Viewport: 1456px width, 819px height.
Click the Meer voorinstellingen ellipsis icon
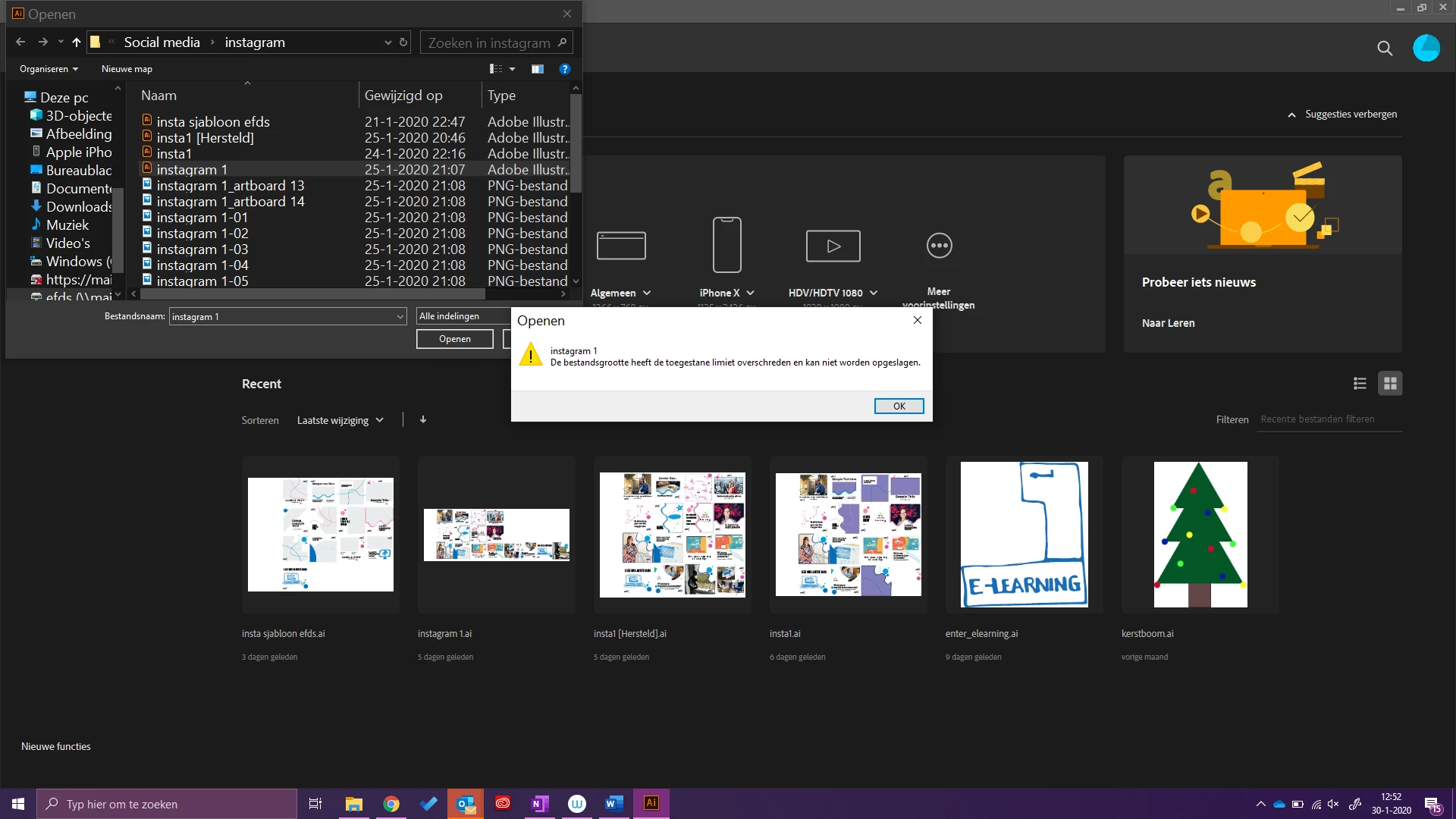tap(939, 246)
